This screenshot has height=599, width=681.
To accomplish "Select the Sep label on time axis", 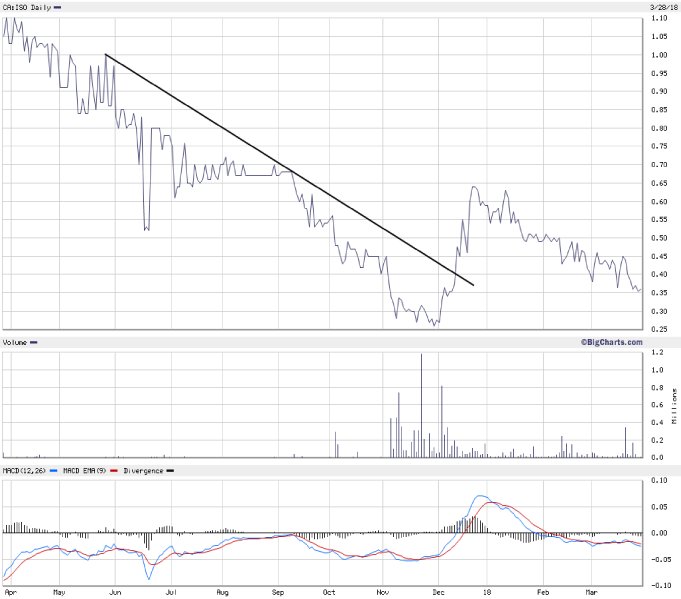I will pyautogui.click(x=278, y=592).
